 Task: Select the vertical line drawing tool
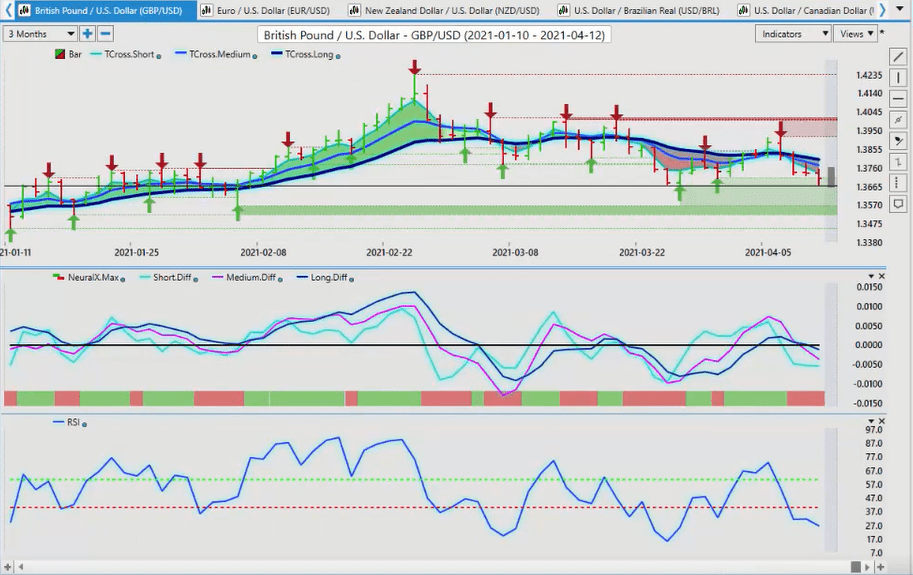pos(898,77)
